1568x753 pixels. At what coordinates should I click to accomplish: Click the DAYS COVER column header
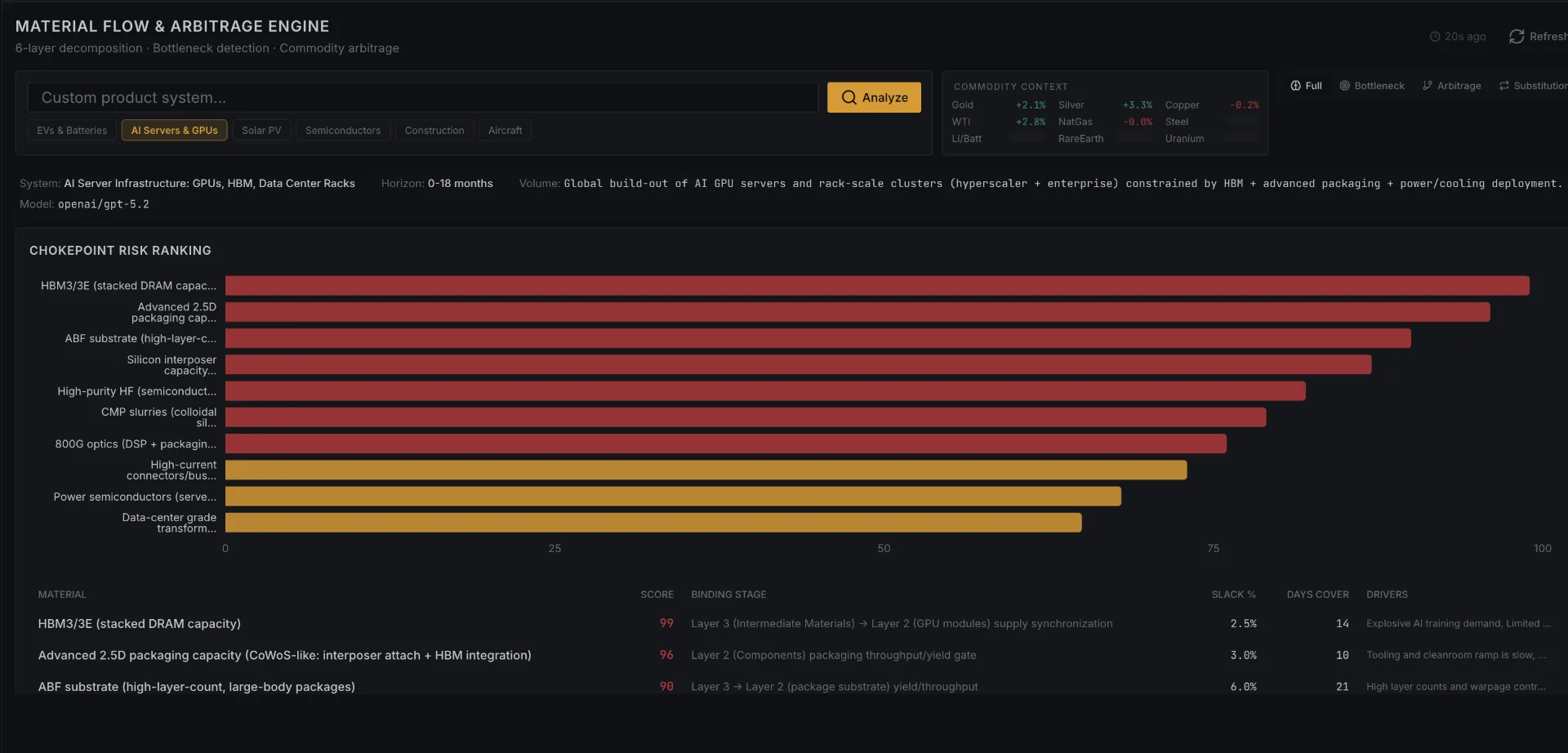[x=1317, y=595]
